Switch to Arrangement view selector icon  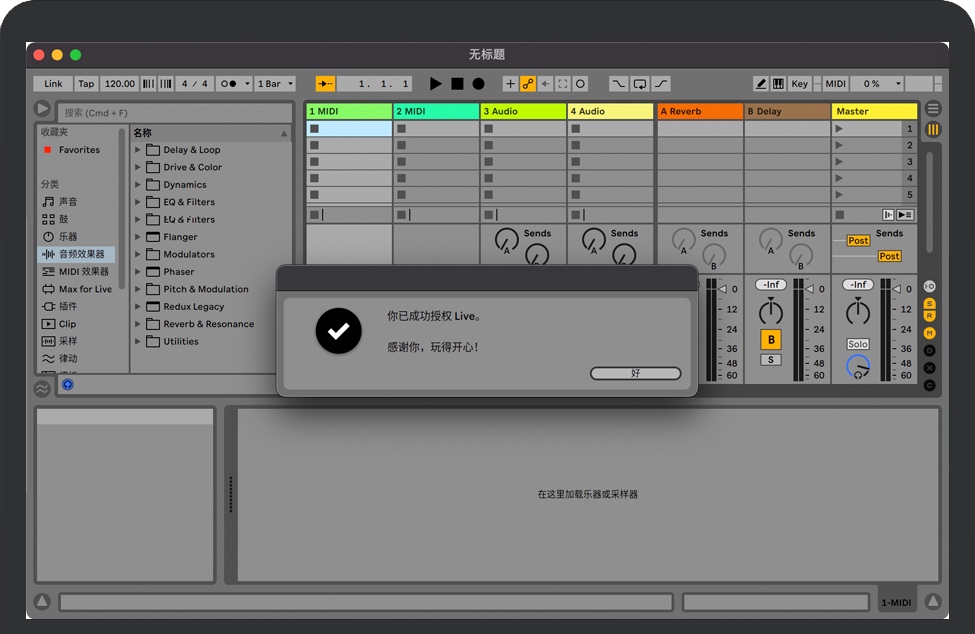pyautogui.click(x=933, y=109)
